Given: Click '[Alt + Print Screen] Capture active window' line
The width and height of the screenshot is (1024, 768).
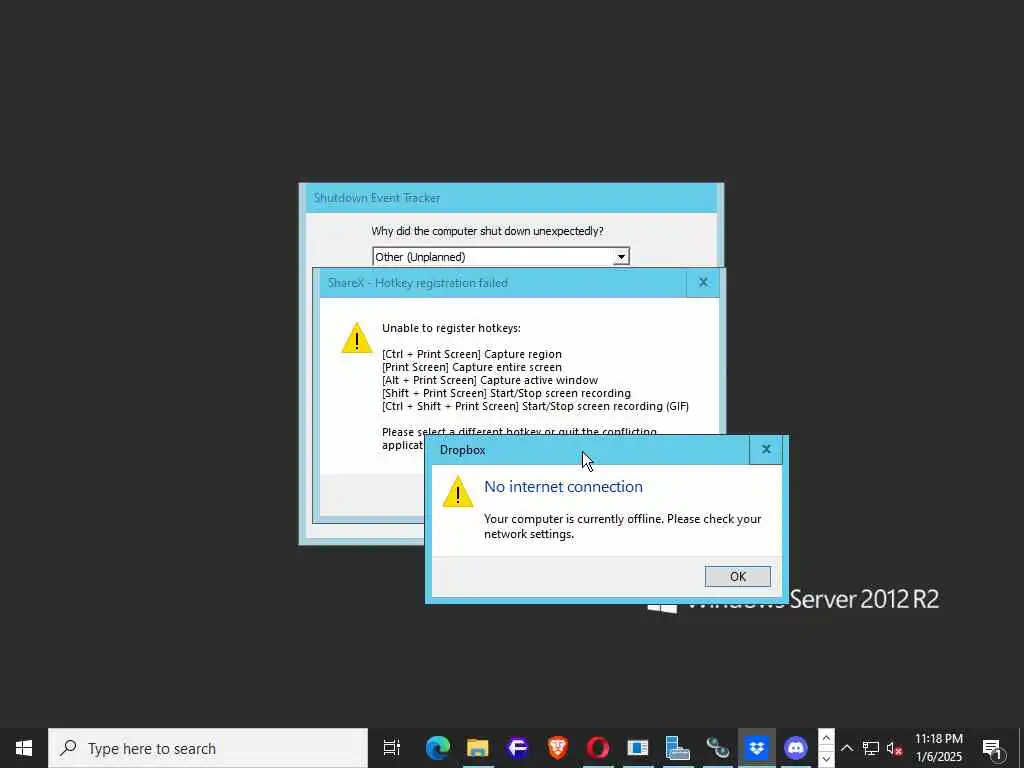Looking at the screenshot, I should (490, 380).
